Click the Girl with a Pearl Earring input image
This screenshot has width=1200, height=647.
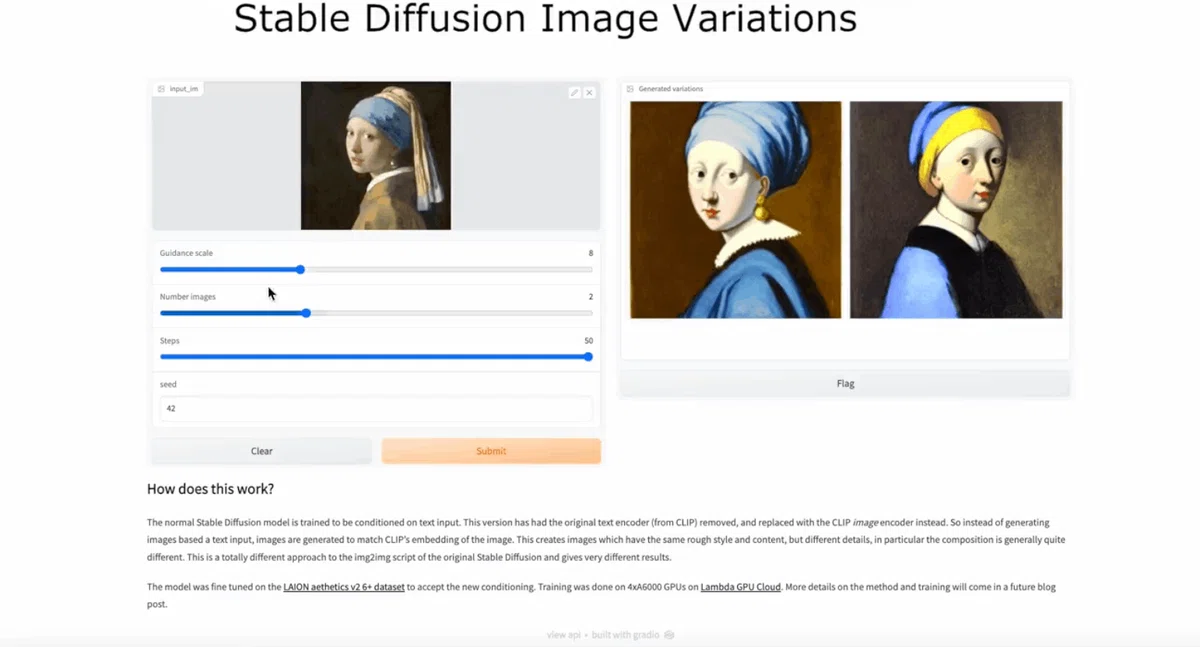376,155
